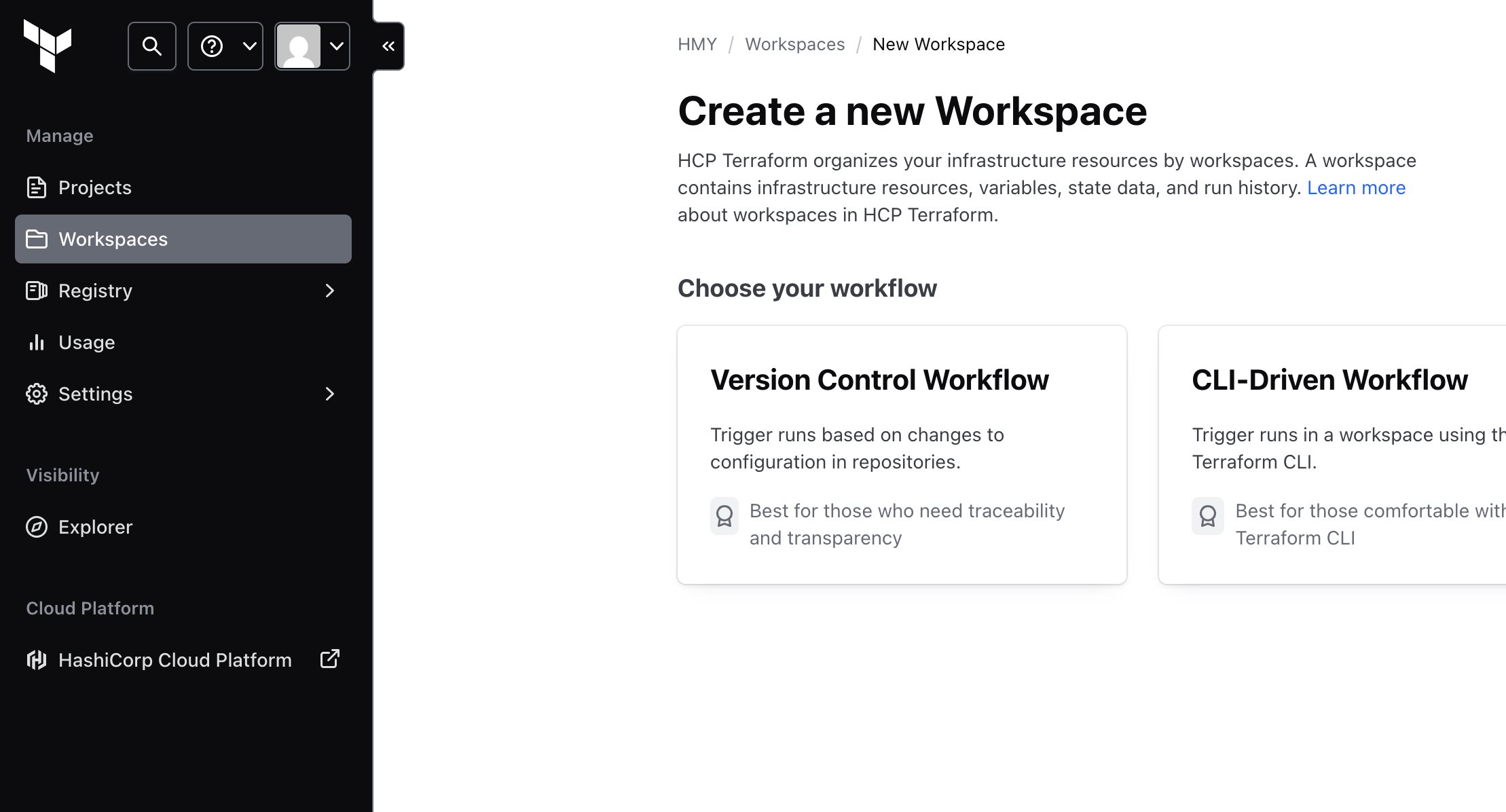The image size is (1506, 812).
Task: Expand the Registry submenu chevron
Action: point(330,291)
